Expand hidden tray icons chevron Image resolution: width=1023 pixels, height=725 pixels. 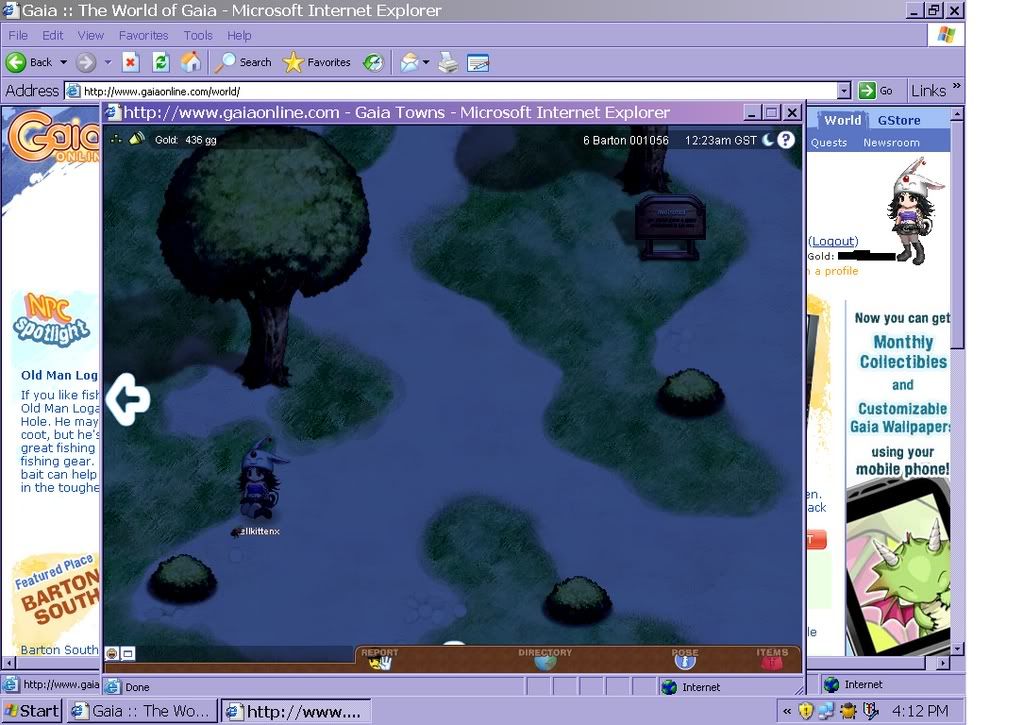[x=787, y=711]
